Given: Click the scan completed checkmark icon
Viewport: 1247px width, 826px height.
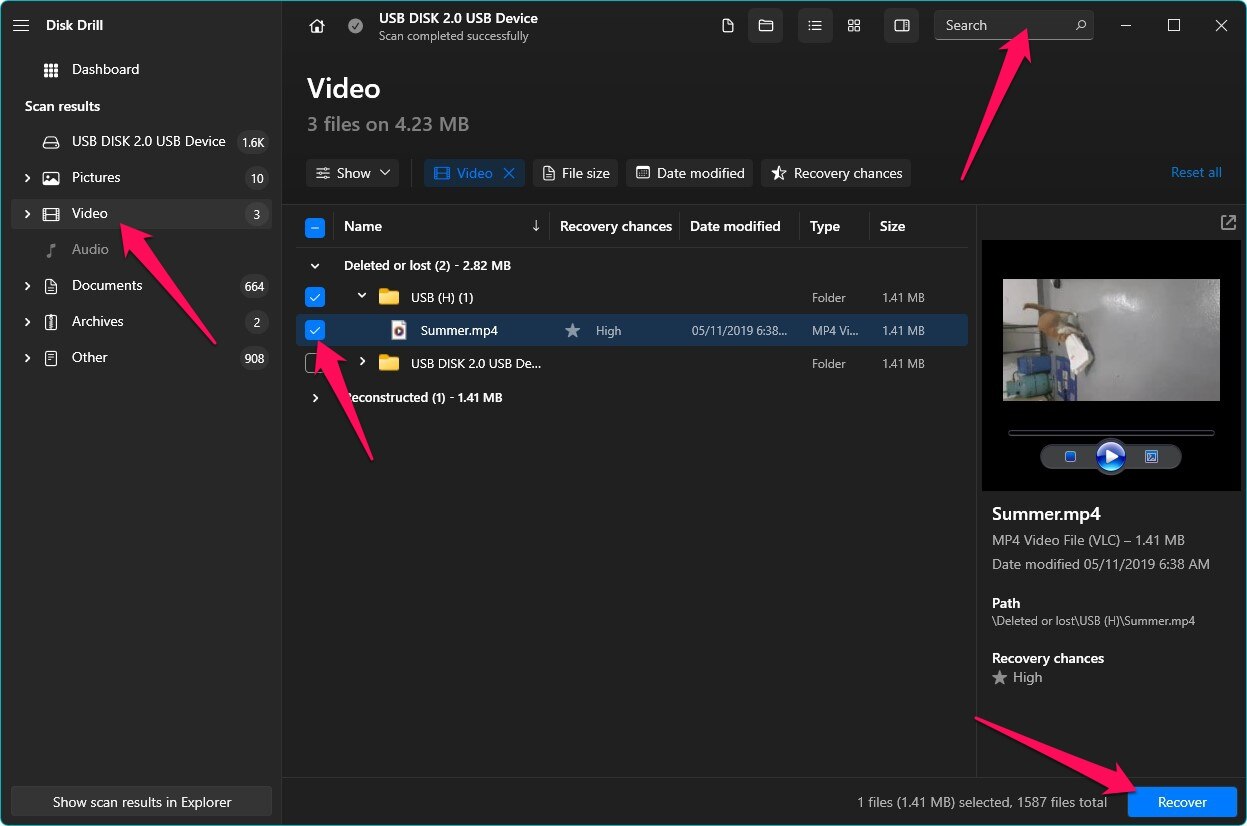Looking at the screenshot, I should click(355, 26).
